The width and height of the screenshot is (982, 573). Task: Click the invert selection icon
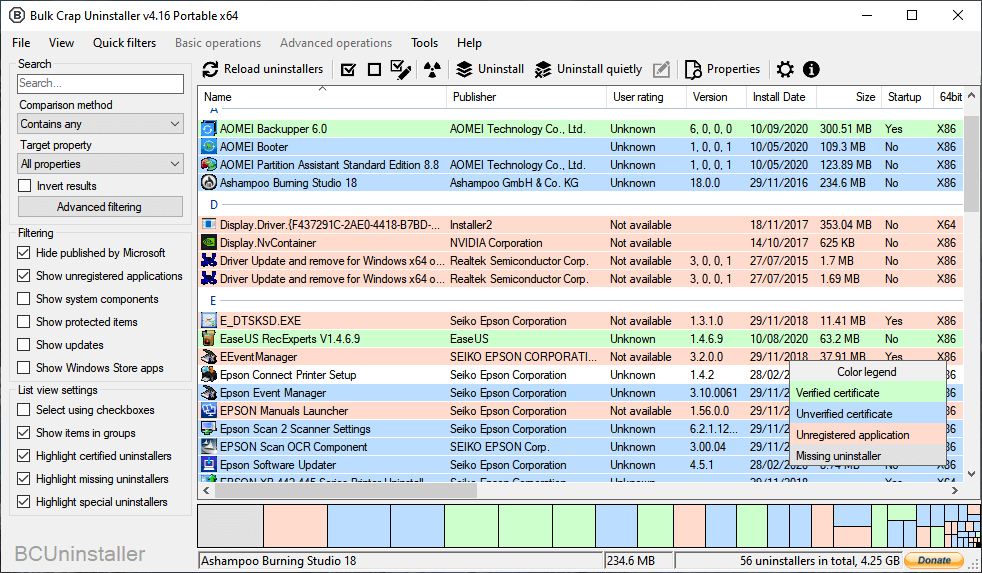point(401,70)
